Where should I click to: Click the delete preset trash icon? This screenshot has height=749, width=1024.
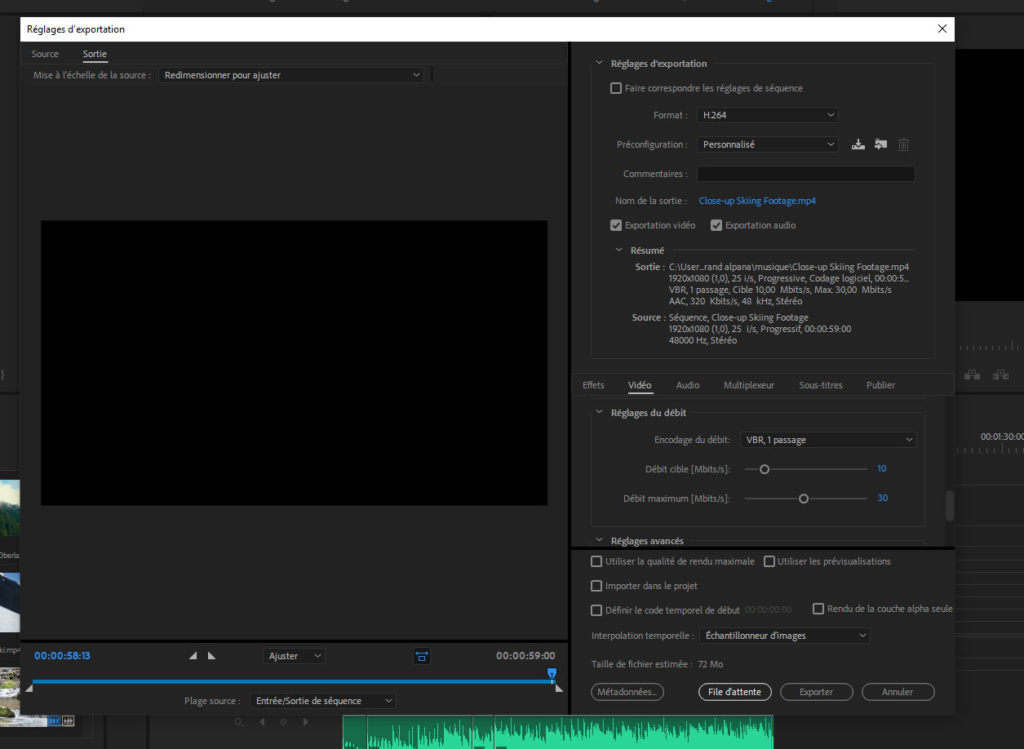click(x=904, y=144)
